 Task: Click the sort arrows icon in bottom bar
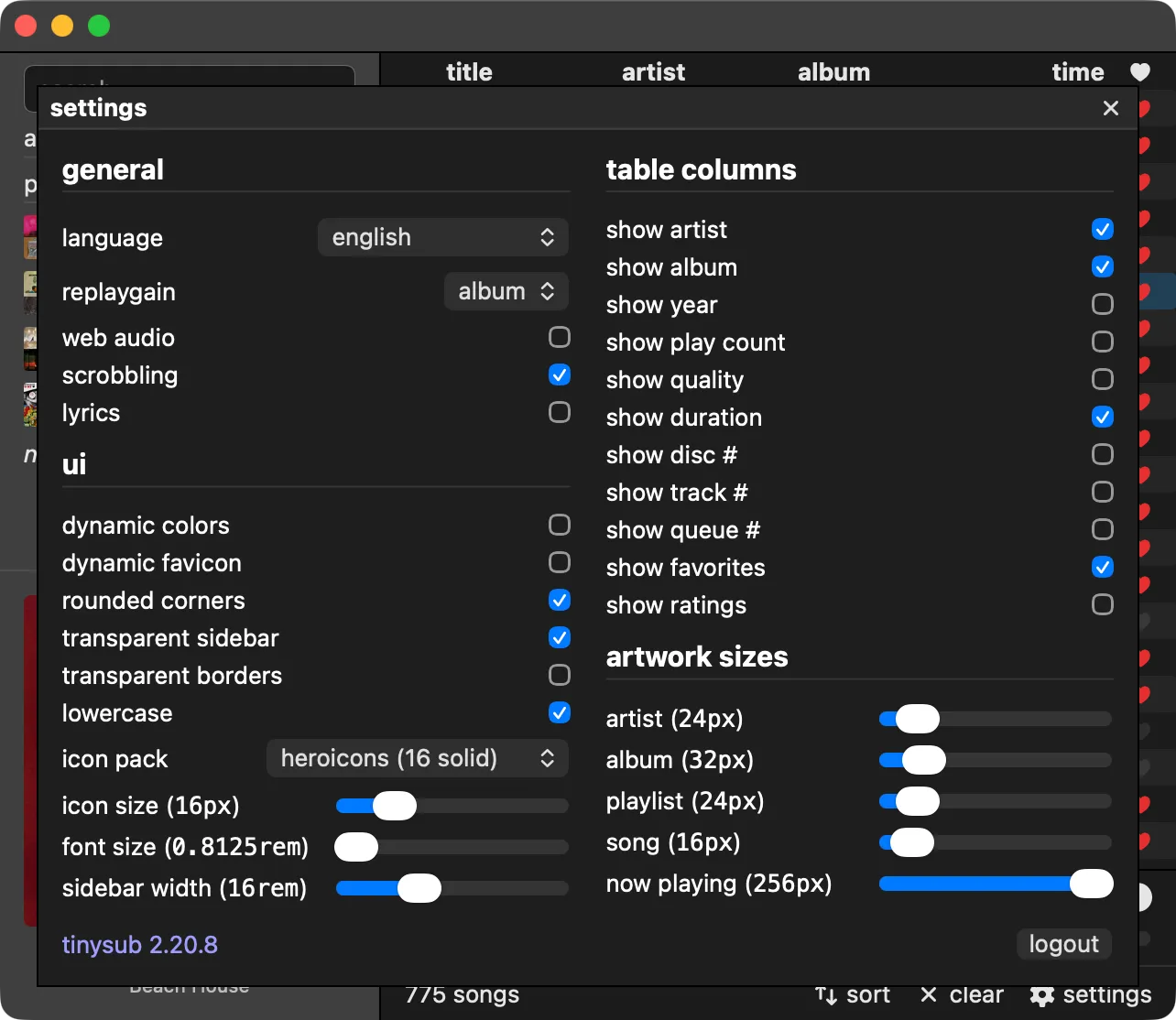click(x=826, y=995)
